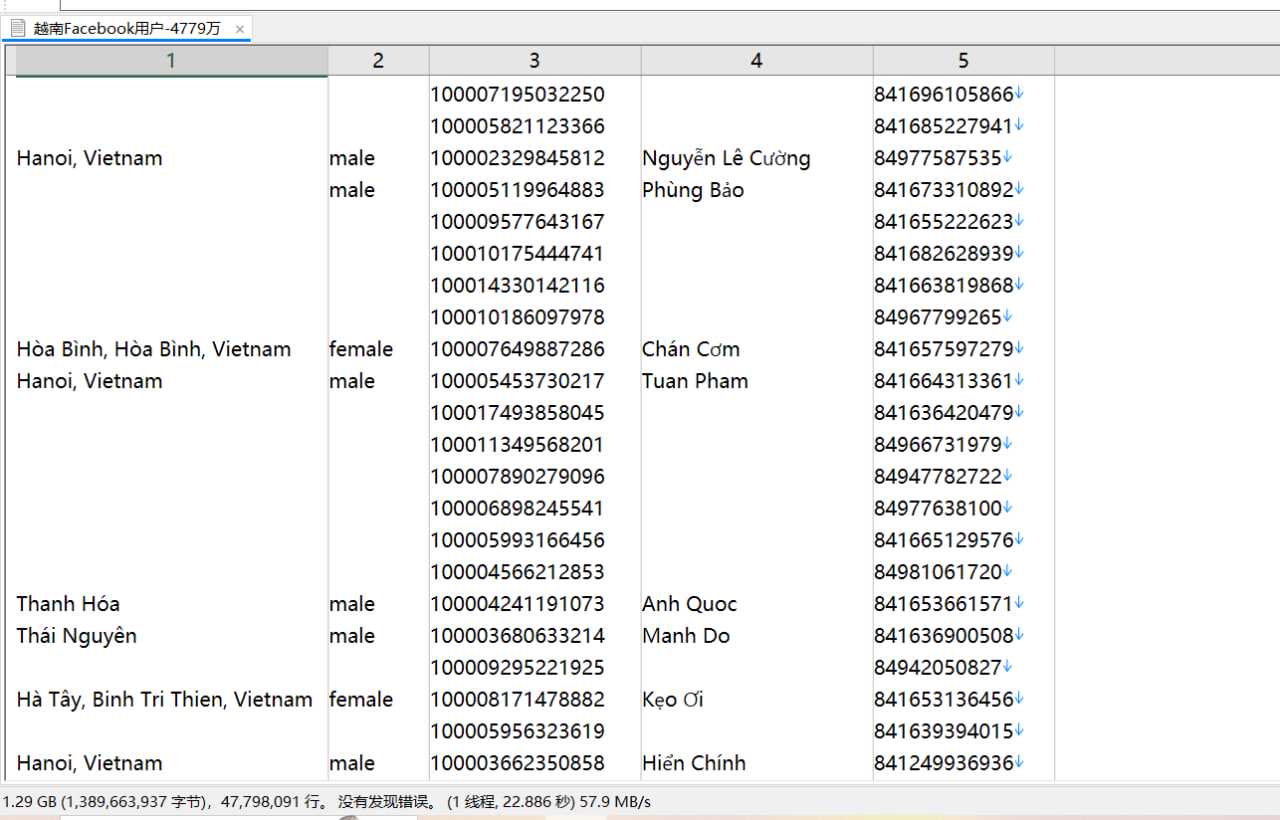Click the ID 100007890279096
Screen dimensions: 1280x820
tap(518, 476)
